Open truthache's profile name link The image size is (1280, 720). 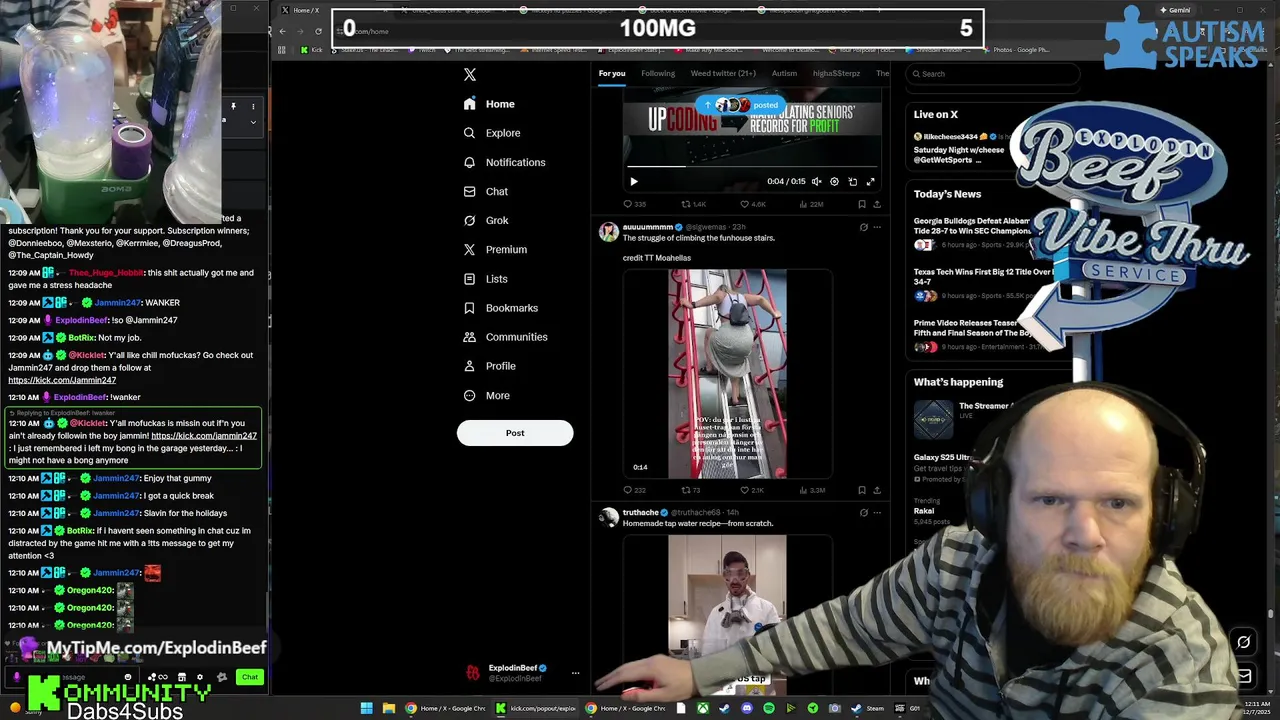(x=640, y=513)
